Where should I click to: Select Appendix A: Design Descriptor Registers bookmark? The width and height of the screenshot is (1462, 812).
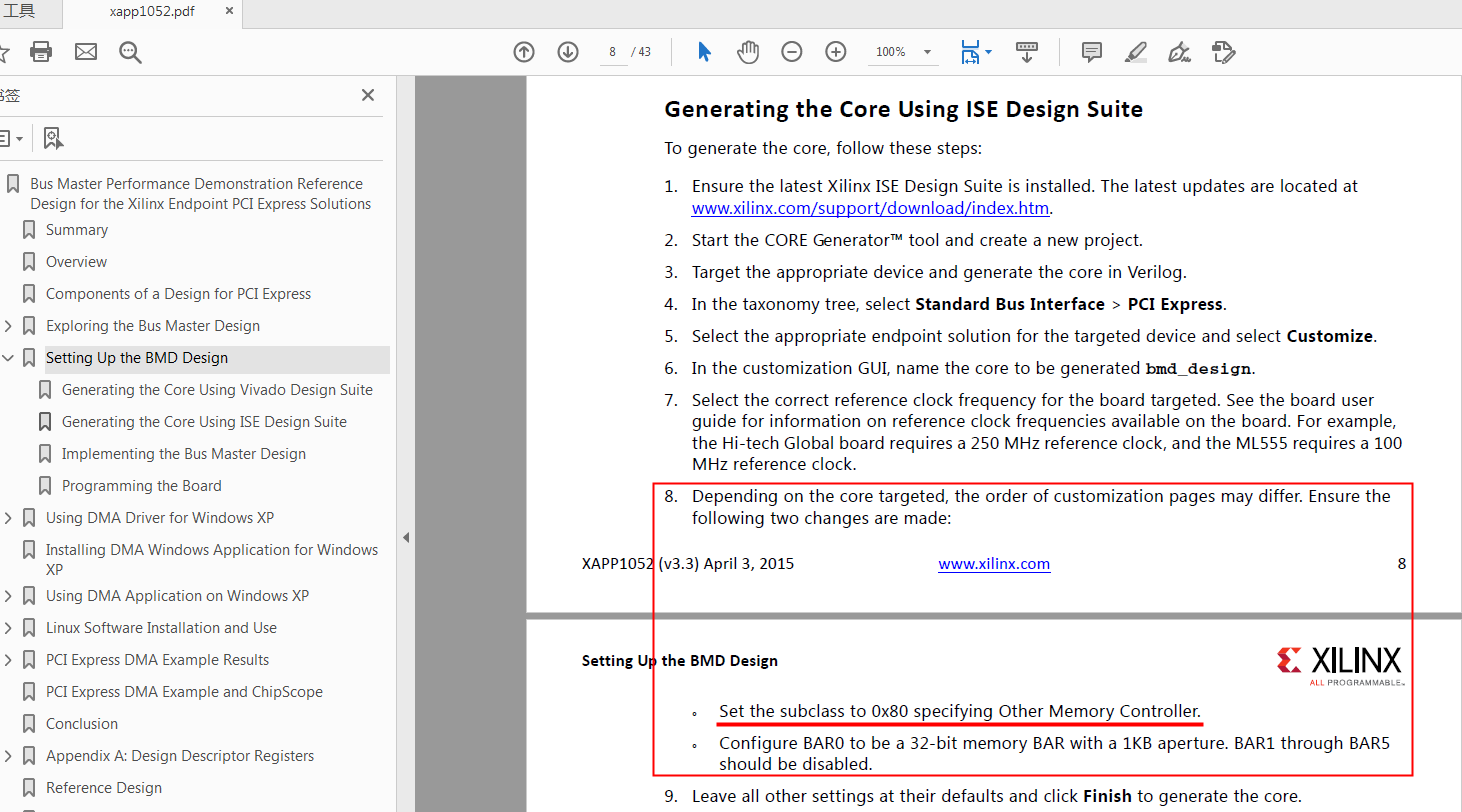[180, 756]
